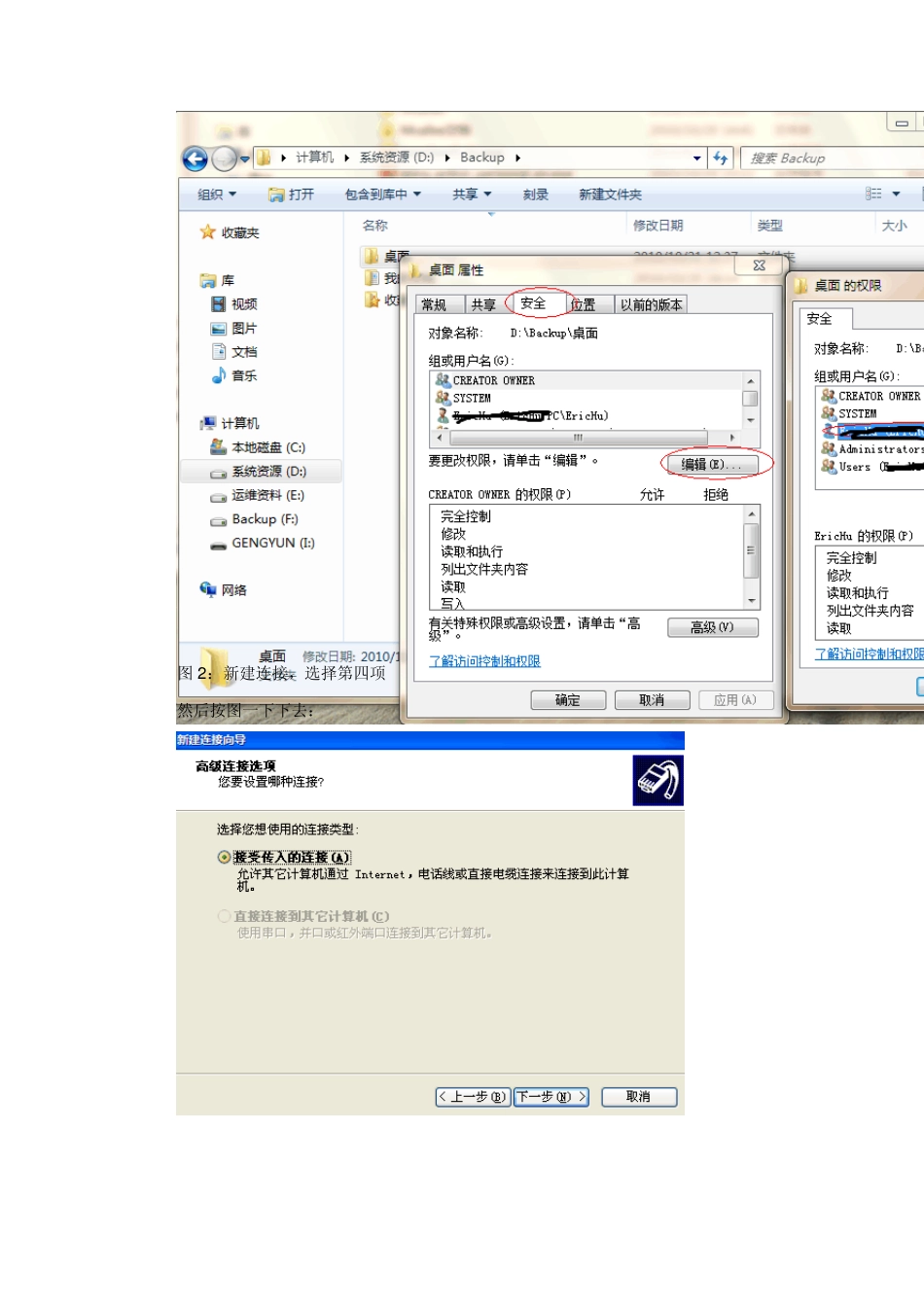Select 网络 in the navigation pane

point(223,589)
